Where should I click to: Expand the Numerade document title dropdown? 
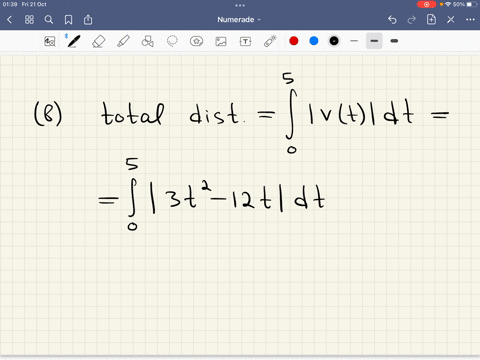coord(239,20)
